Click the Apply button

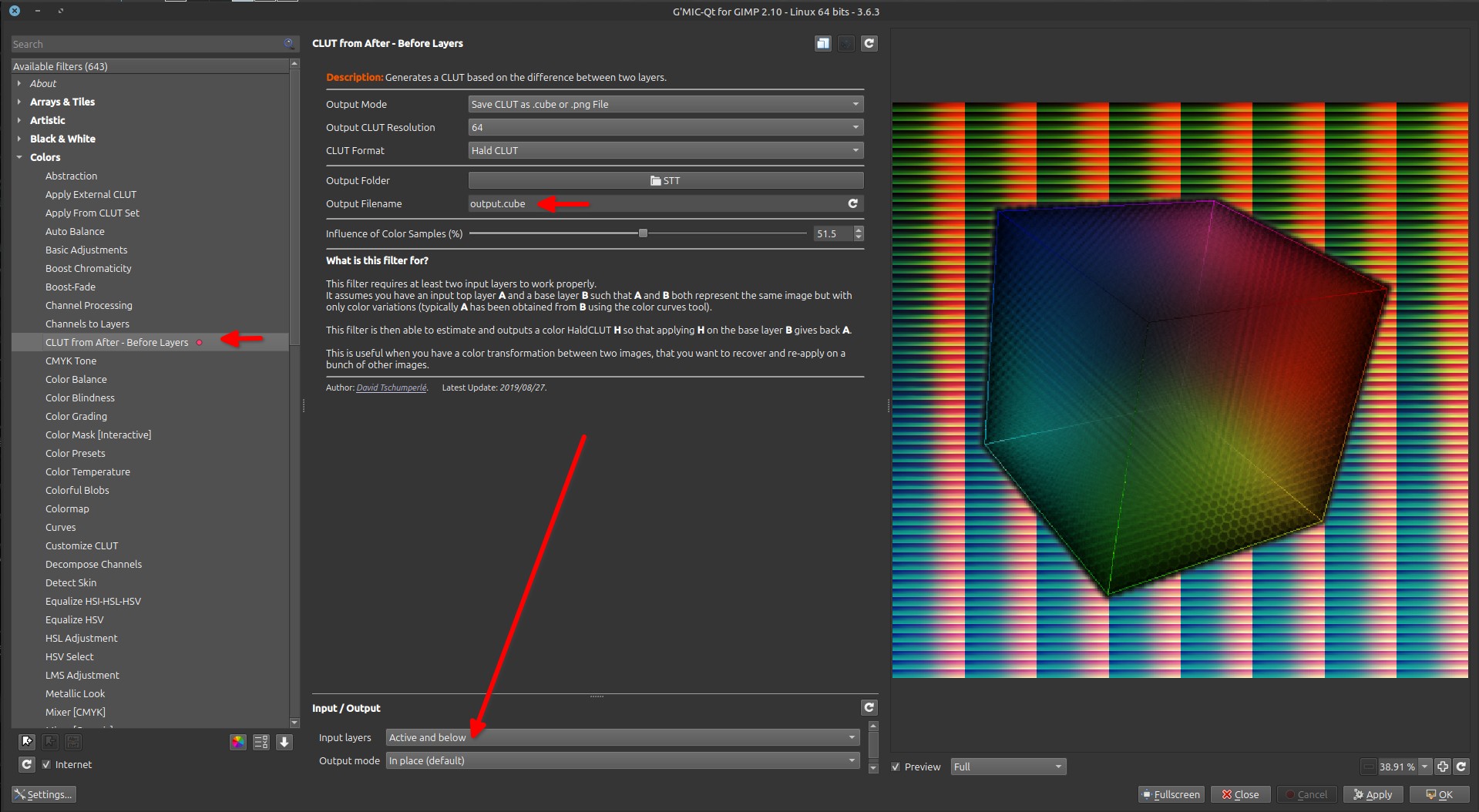[x=1373, y=795]
